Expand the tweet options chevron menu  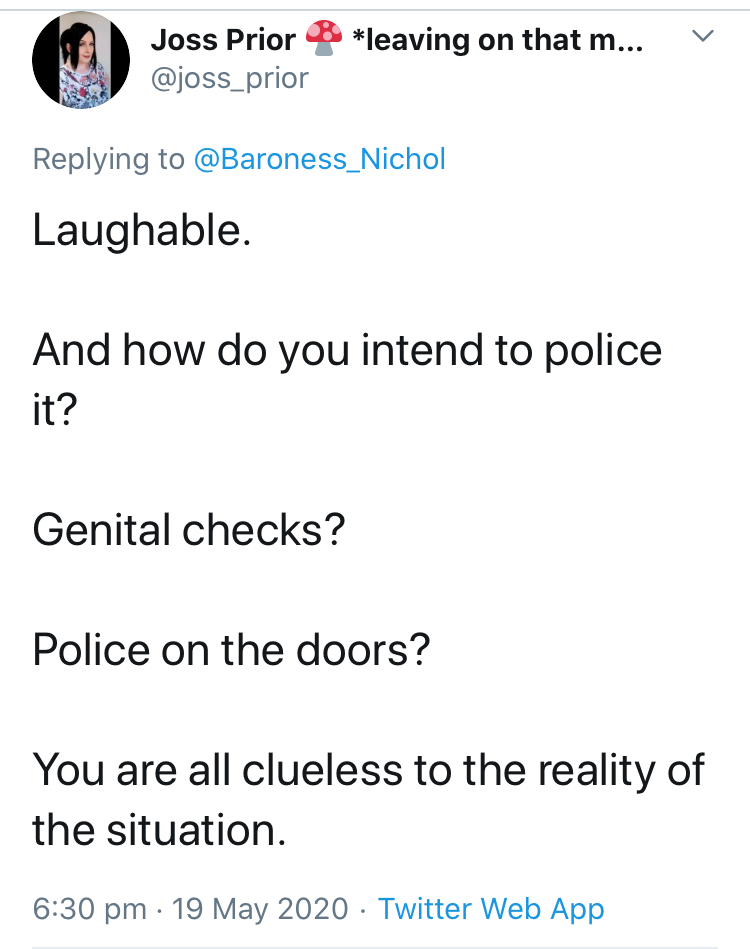click(703, 37)
